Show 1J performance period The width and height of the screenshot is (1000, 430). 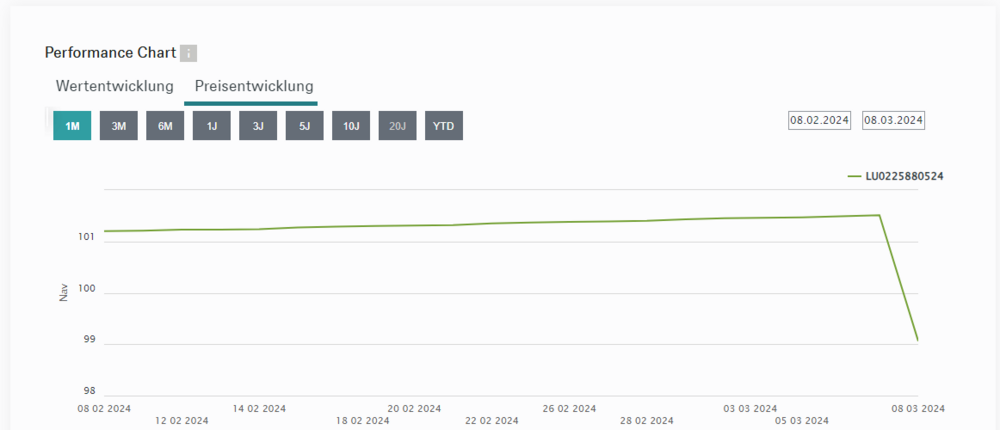pos(212,126)
